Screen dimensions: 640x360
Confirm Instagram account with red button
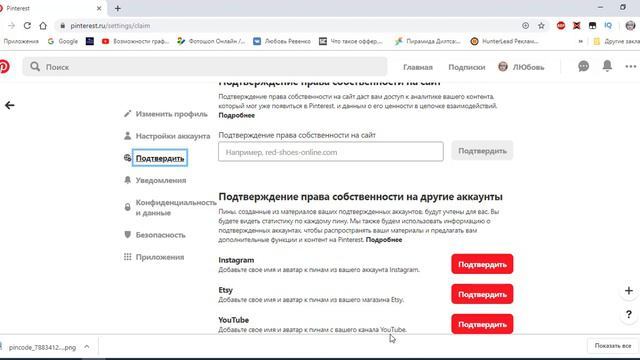tap(482, 264)
